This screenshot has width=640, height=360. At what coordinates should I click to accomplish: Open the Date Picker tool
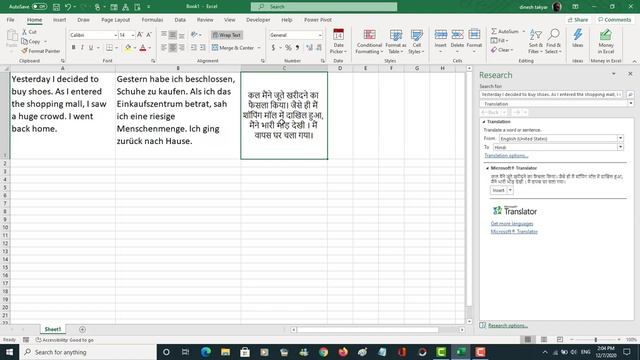[338, 41]
